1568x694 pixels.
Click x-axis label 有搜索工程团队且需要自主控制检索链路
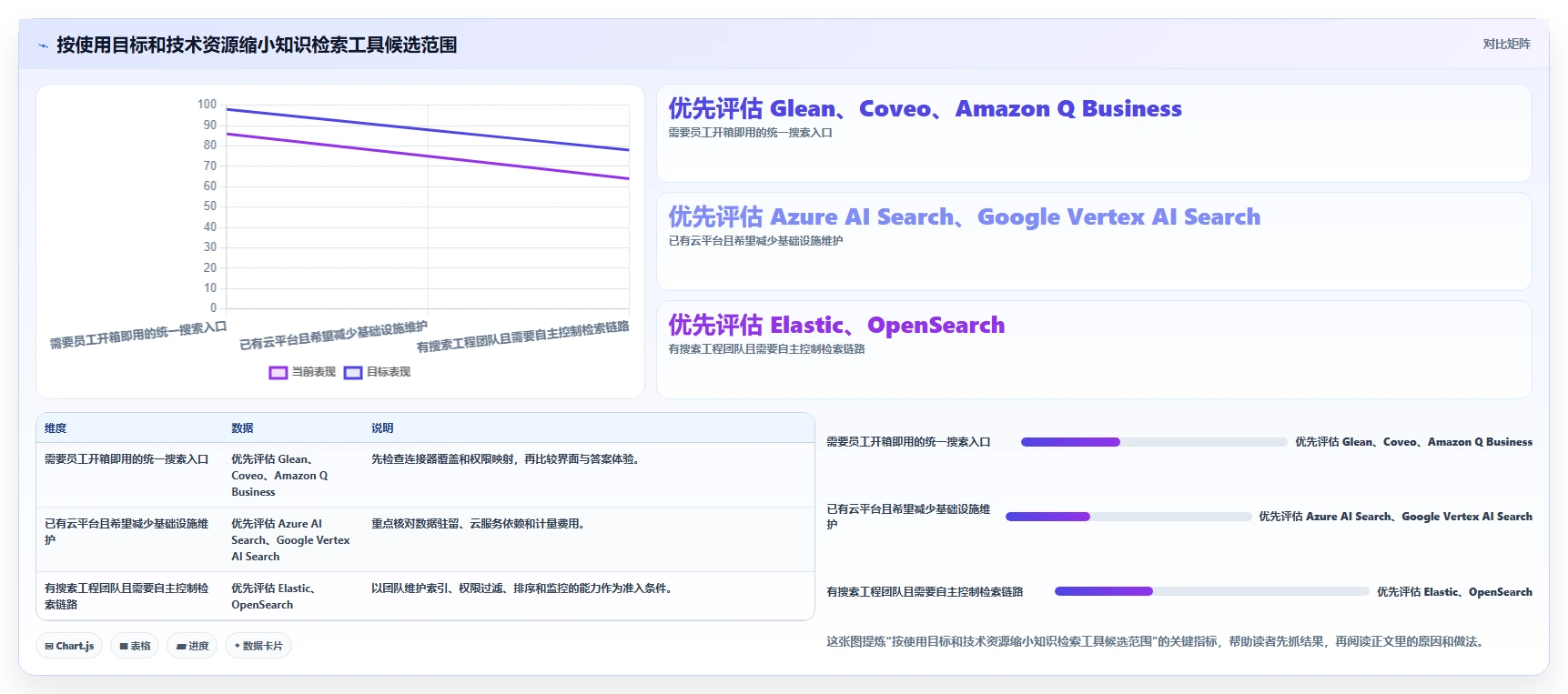click(523, 337)
